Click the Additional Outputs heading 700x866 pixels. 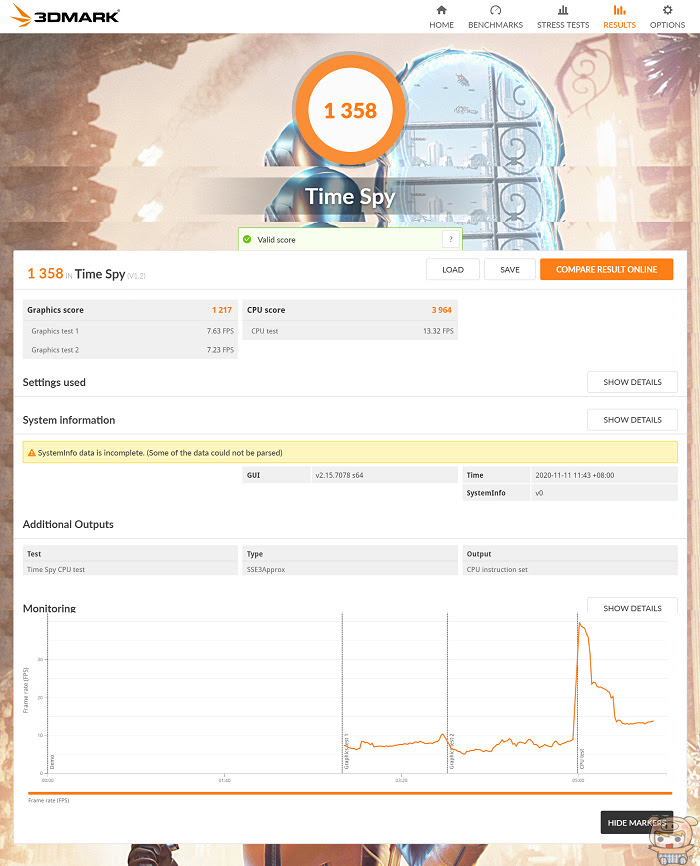pyautogui.click(x=68, y=524)
